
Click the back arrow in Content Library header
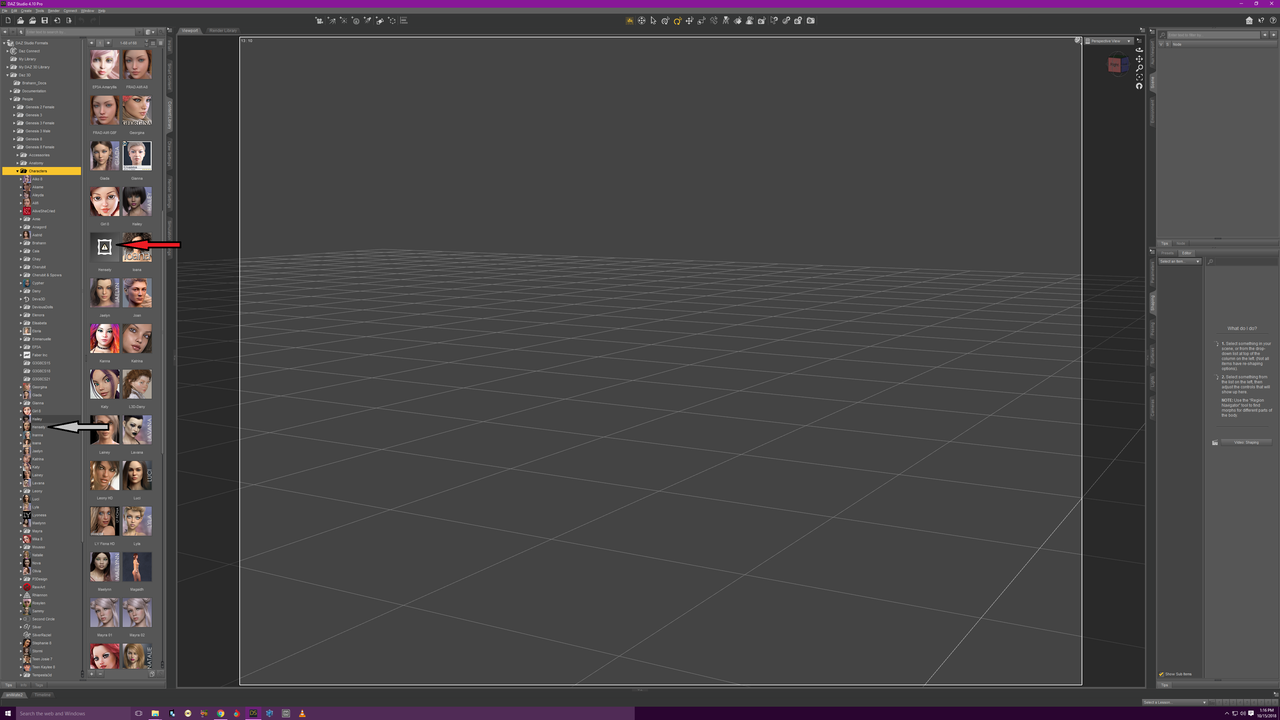[6, 32]
